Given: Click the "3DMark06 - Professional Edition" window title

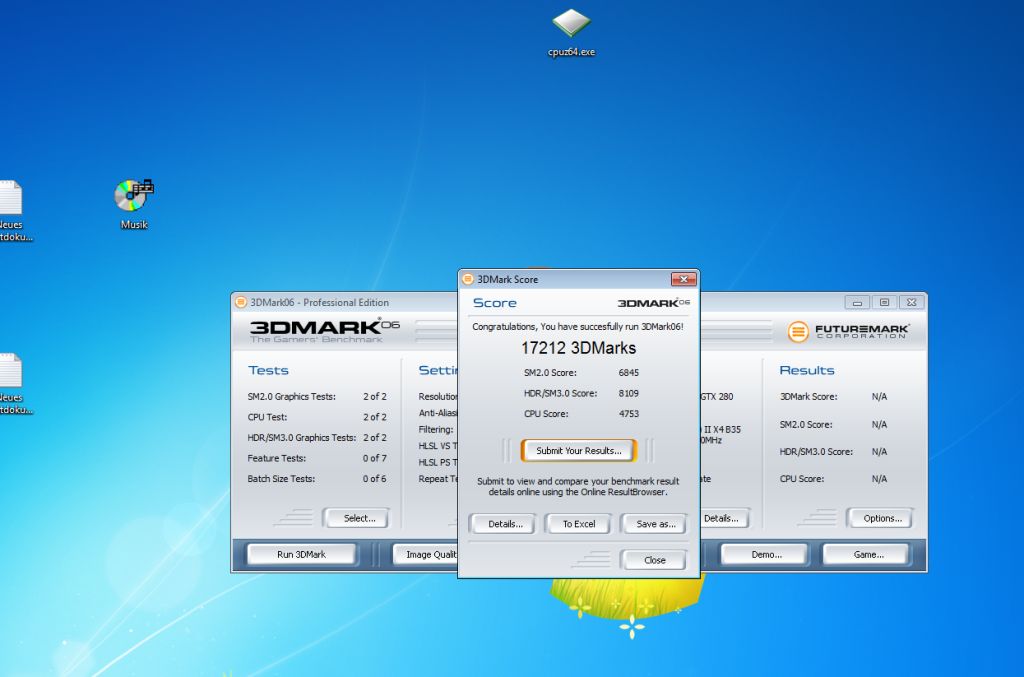Looking at the screenshot, I should coord(319,302).
